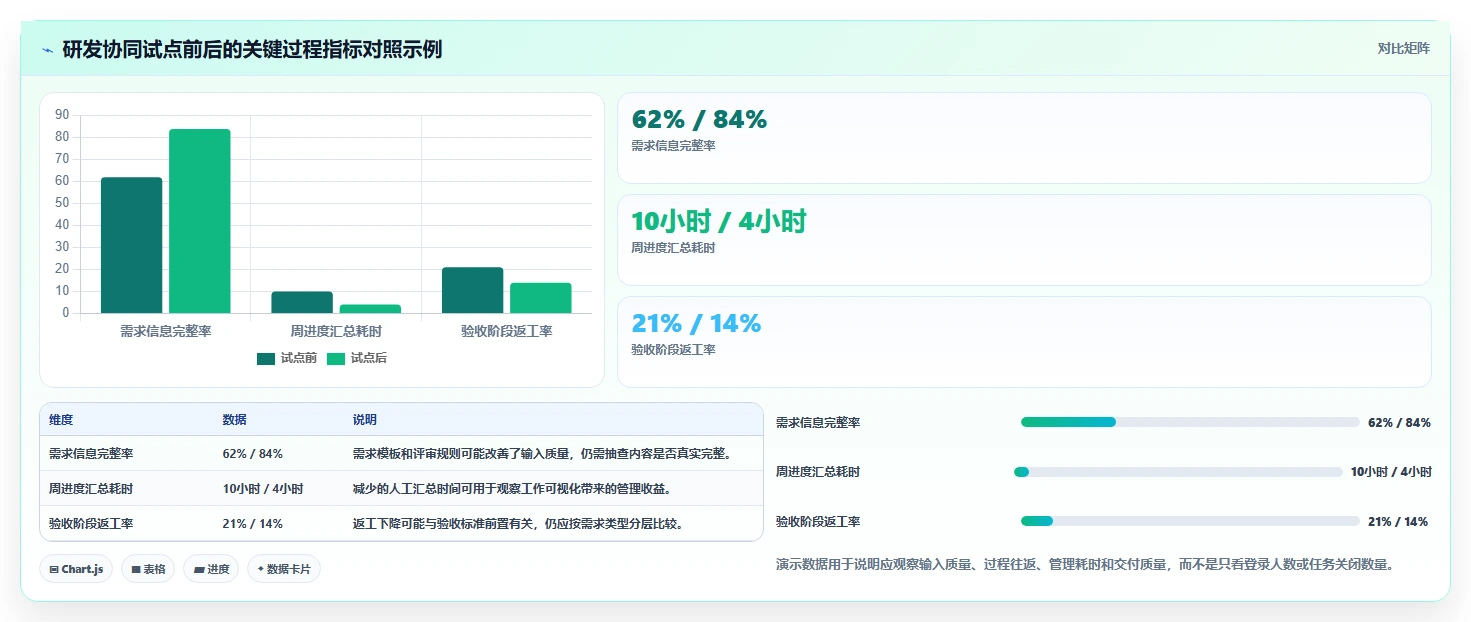Click the description starting 返工下降可能
Image resolution: width=1471 pixels, height=622 pixels.
pyautogui.click(x=518, y=524)
